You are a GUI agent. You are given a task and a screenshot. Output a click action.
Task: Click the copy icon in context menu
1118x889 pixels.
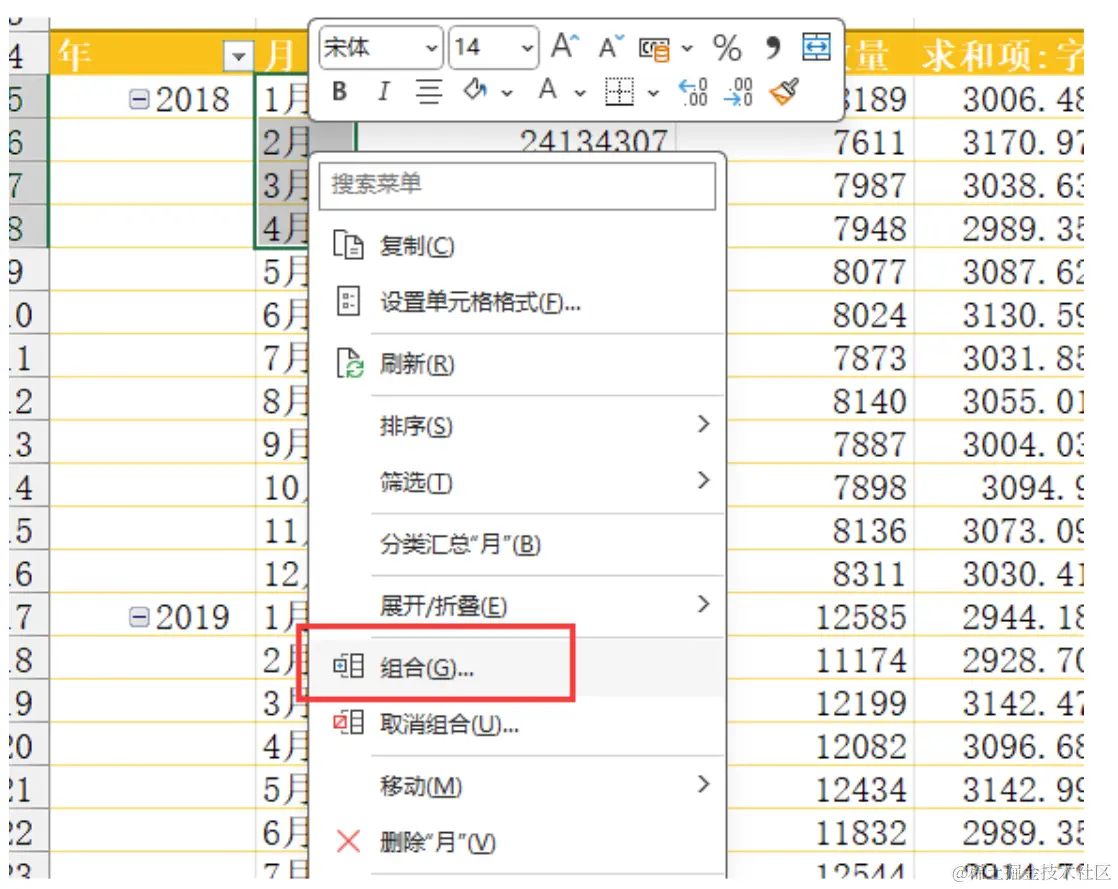348,245
